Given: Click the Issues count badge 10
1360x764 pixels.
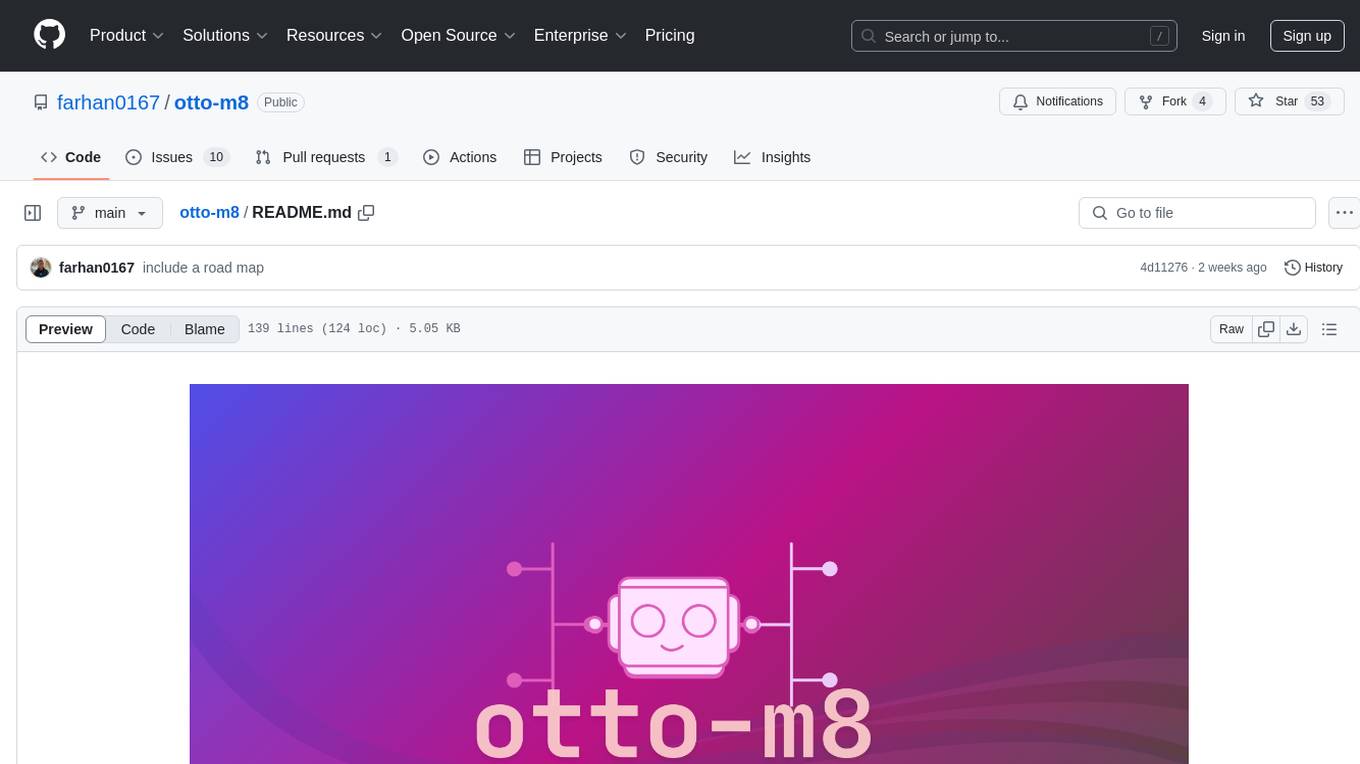Looking at the screenshot, I should click(x=216, y=157).
